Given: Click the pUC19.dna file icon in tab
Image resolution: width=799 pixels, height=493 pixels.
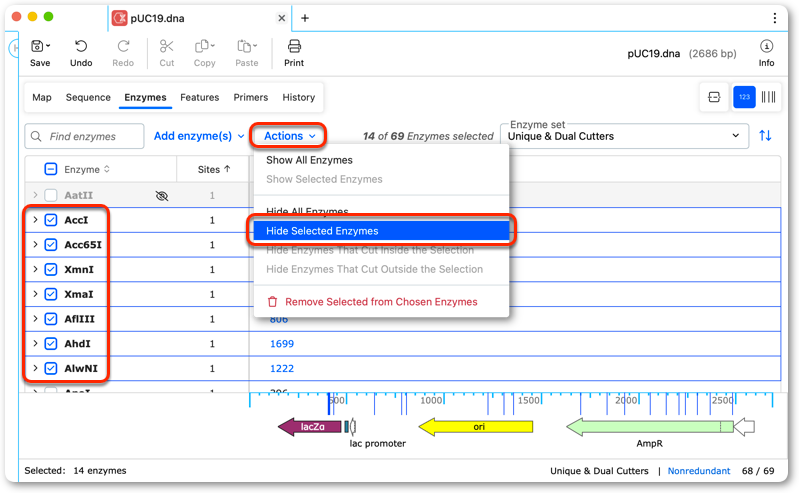Looking at the screenshot, I should (120, 18).
